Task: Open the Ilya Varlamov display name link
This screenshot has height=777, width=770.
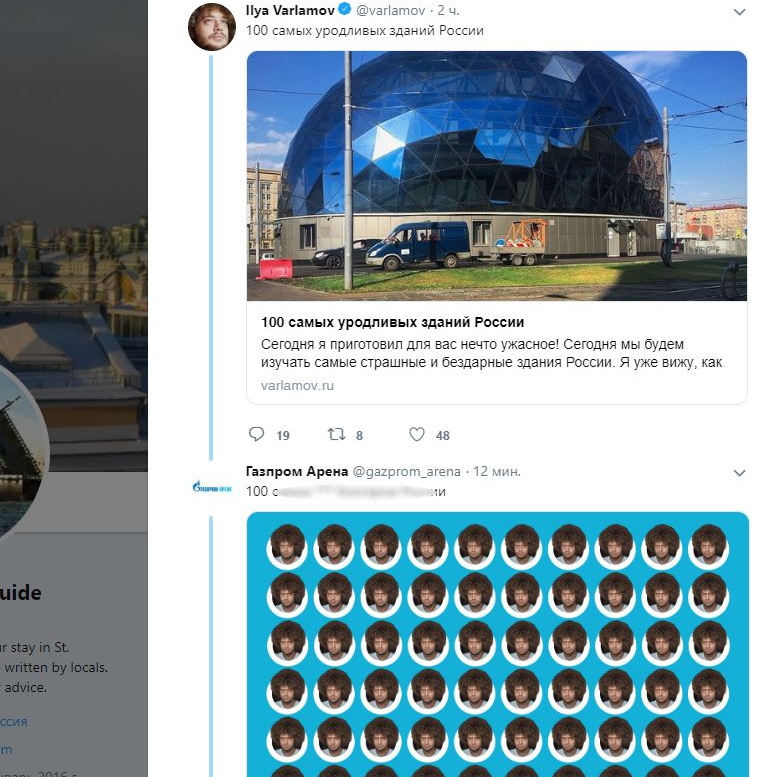Action: click(x=290, y=10)
